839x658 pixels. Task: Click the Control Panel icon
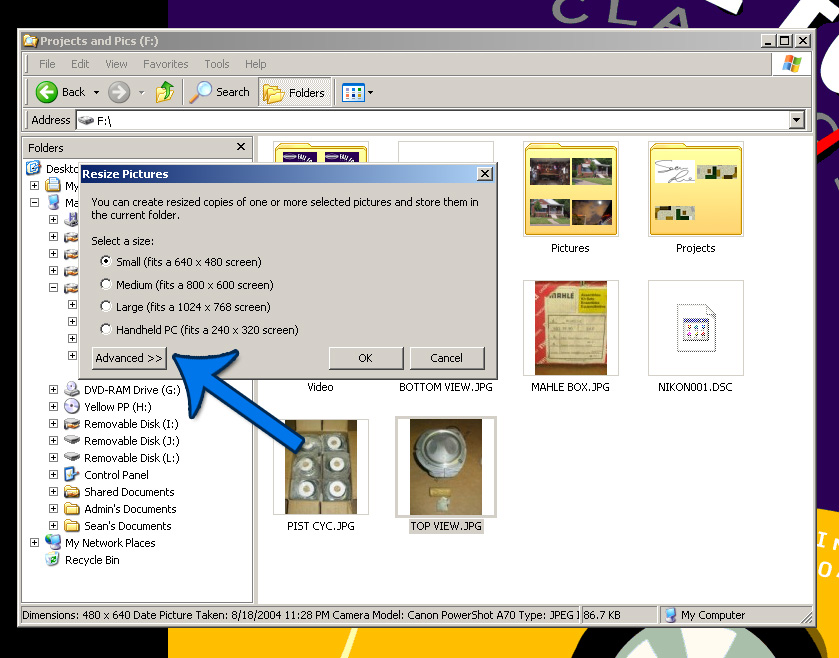click(x=72, y=475)
